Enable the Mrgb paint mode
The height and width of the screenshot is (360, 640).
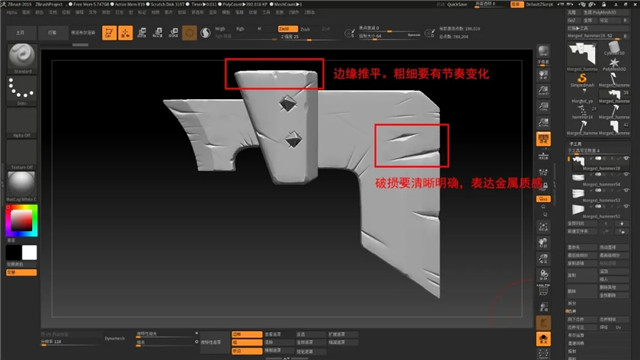220,29
